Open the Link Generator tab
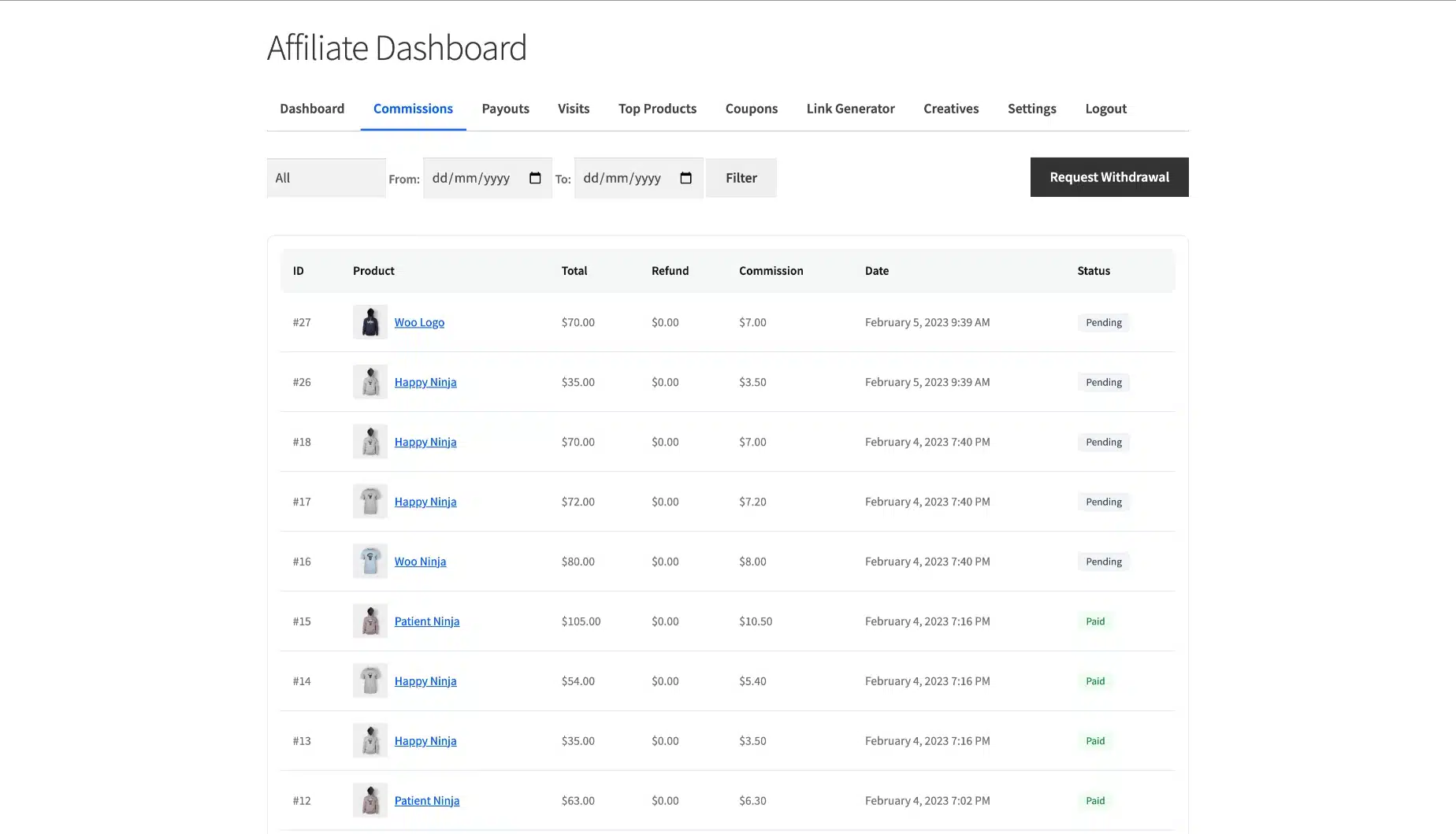This screenshot has height=834, width=1456. pos(850,109)
